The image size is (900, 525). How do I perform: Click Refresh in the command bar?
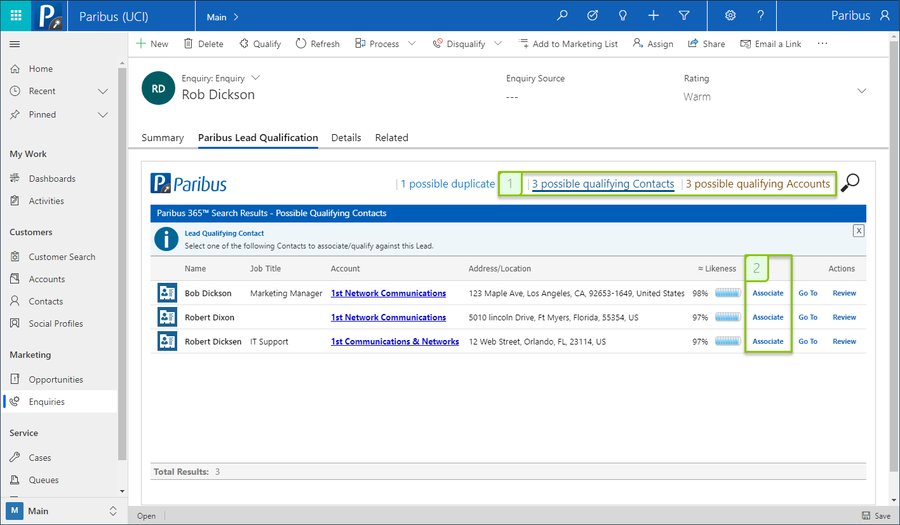[x=317, y=44]
